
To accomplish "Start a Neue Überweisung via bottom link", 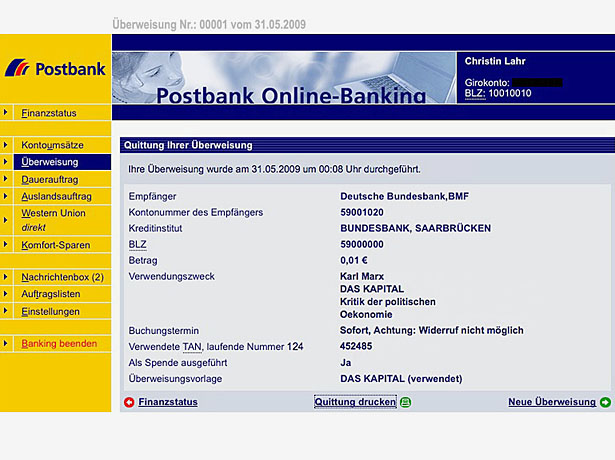I will tap(551, 402).
